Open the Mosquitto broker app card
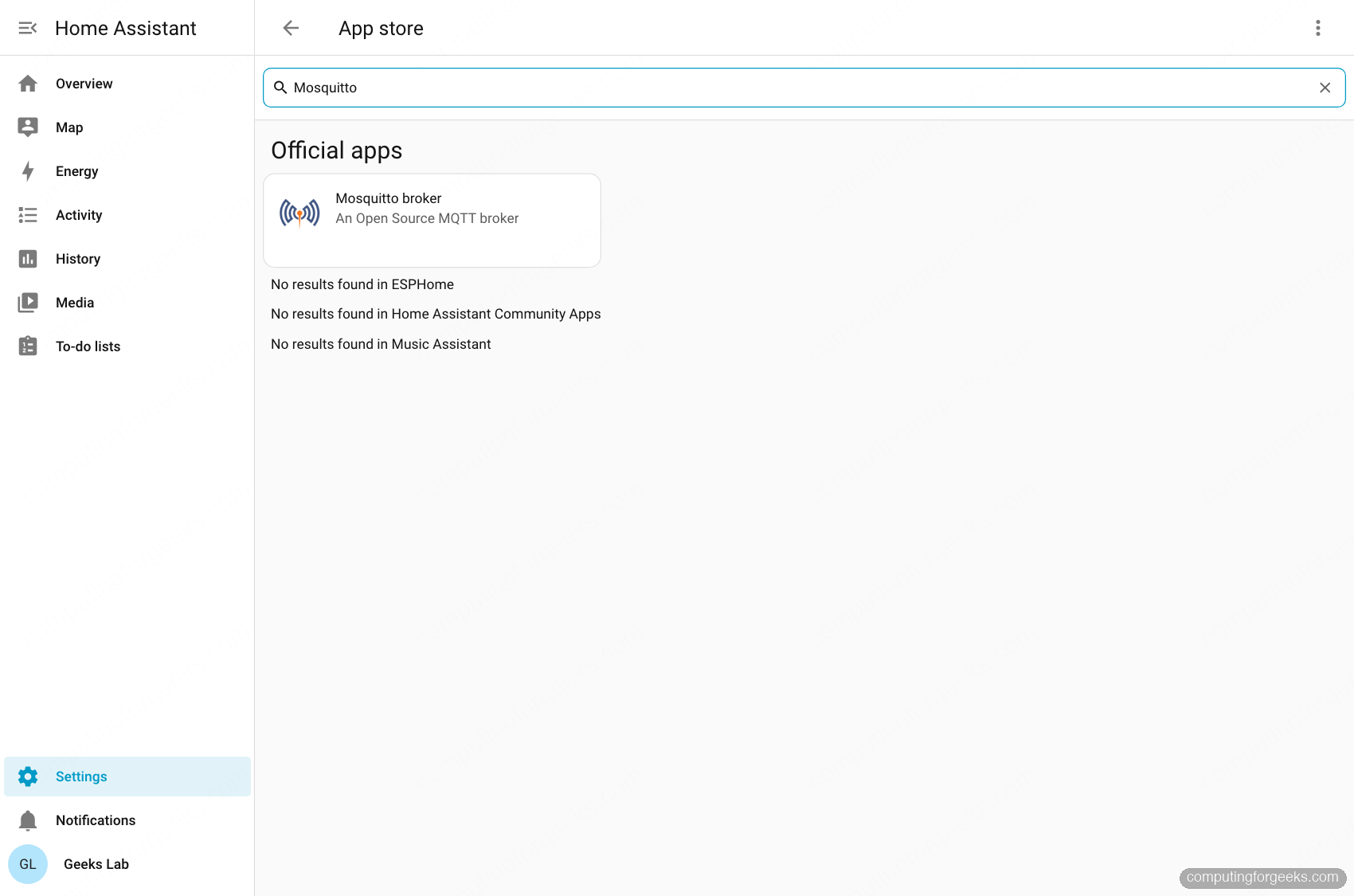Viewport: 1354px width, 896px height. (x=432, y=221)
